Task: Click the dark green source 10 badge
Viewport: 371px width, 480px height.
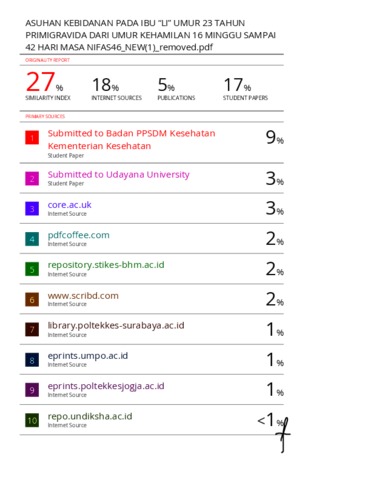Action: tap(32, 420)
